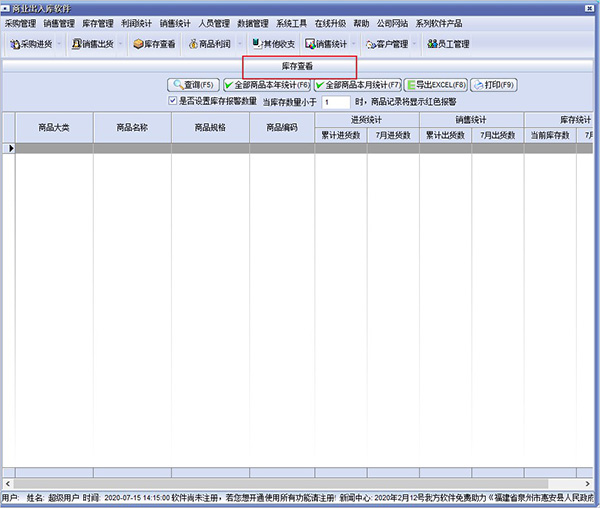Open the 销售出货 toolbar icon
Viewport: 600px width, 508px height.
(77, 44)
